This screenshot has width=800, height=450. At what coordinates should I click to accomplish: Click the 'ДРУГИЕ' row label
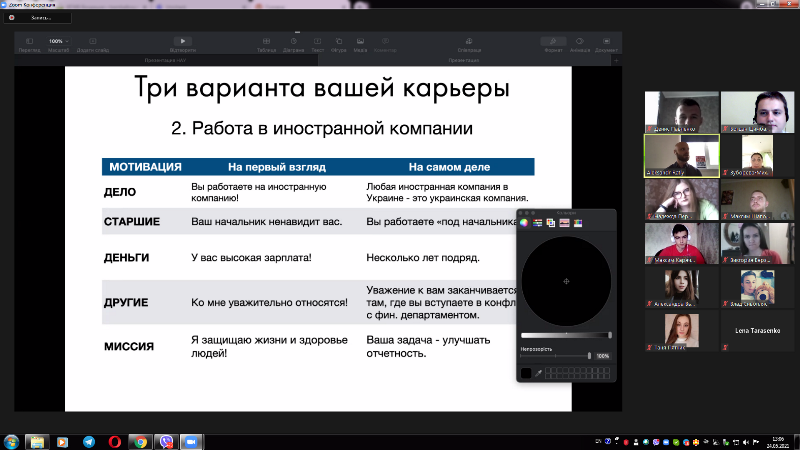(126, 303)
